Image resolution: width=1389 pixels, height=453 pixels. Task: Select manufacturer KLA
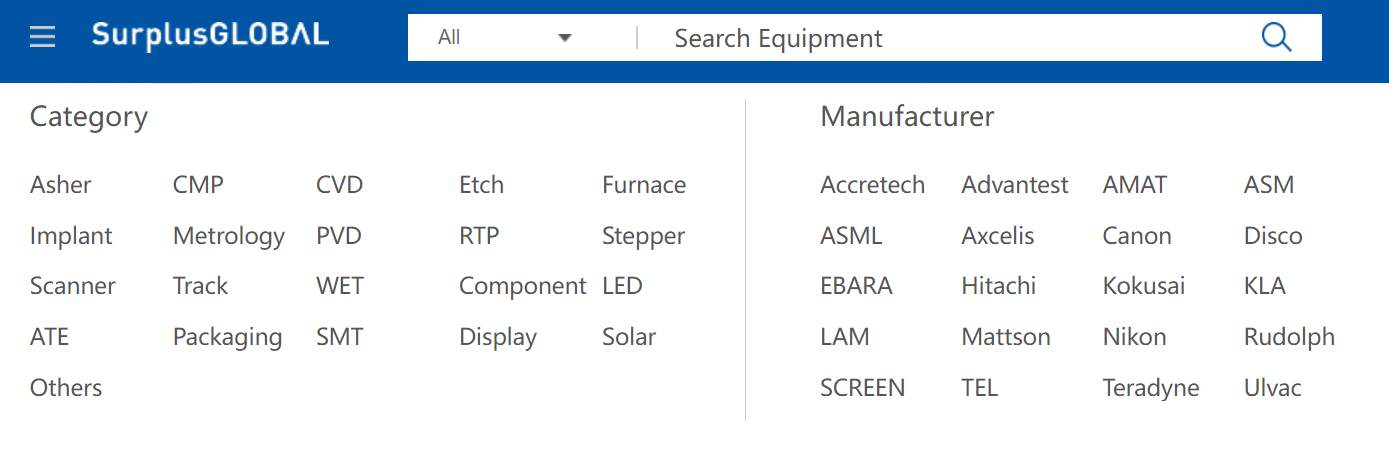click(x=1265, y=286)
